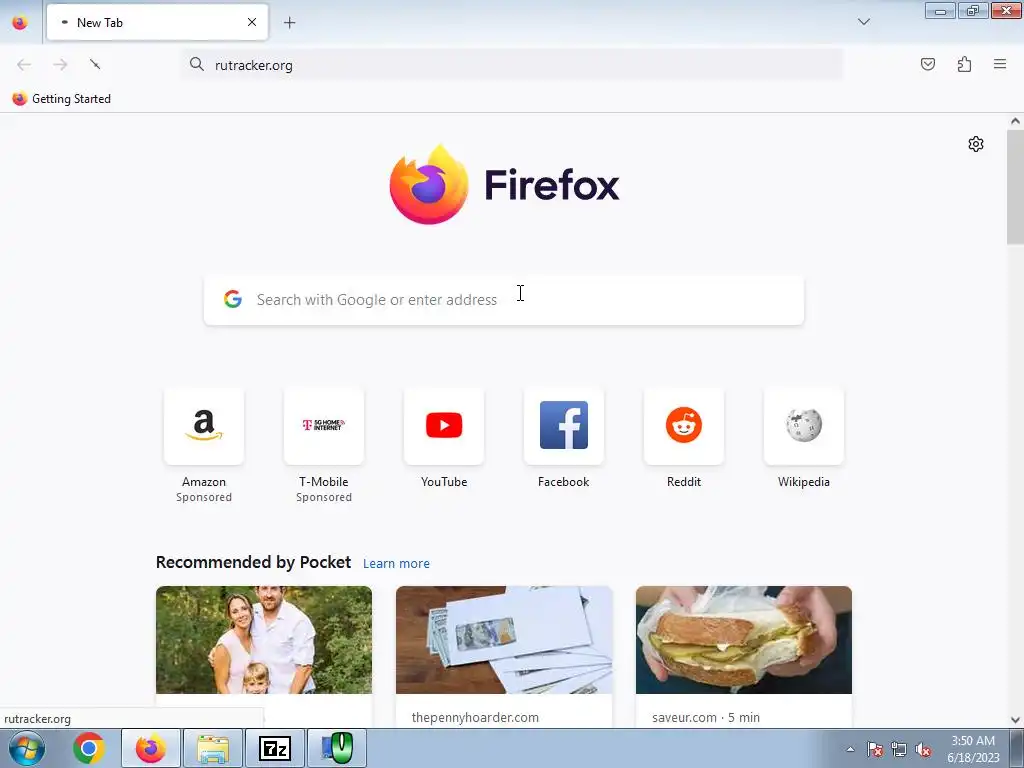
Task: Open the list all tabs dropdown
Action: 863,22
